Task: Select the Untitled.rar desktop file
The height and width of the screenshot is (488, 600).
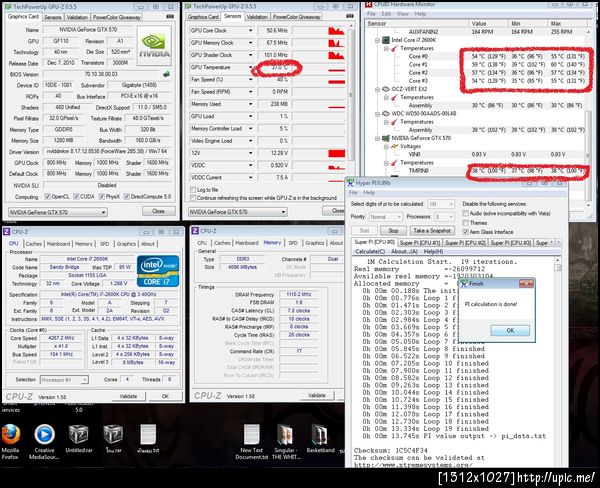Action: (x=79, y=439)
